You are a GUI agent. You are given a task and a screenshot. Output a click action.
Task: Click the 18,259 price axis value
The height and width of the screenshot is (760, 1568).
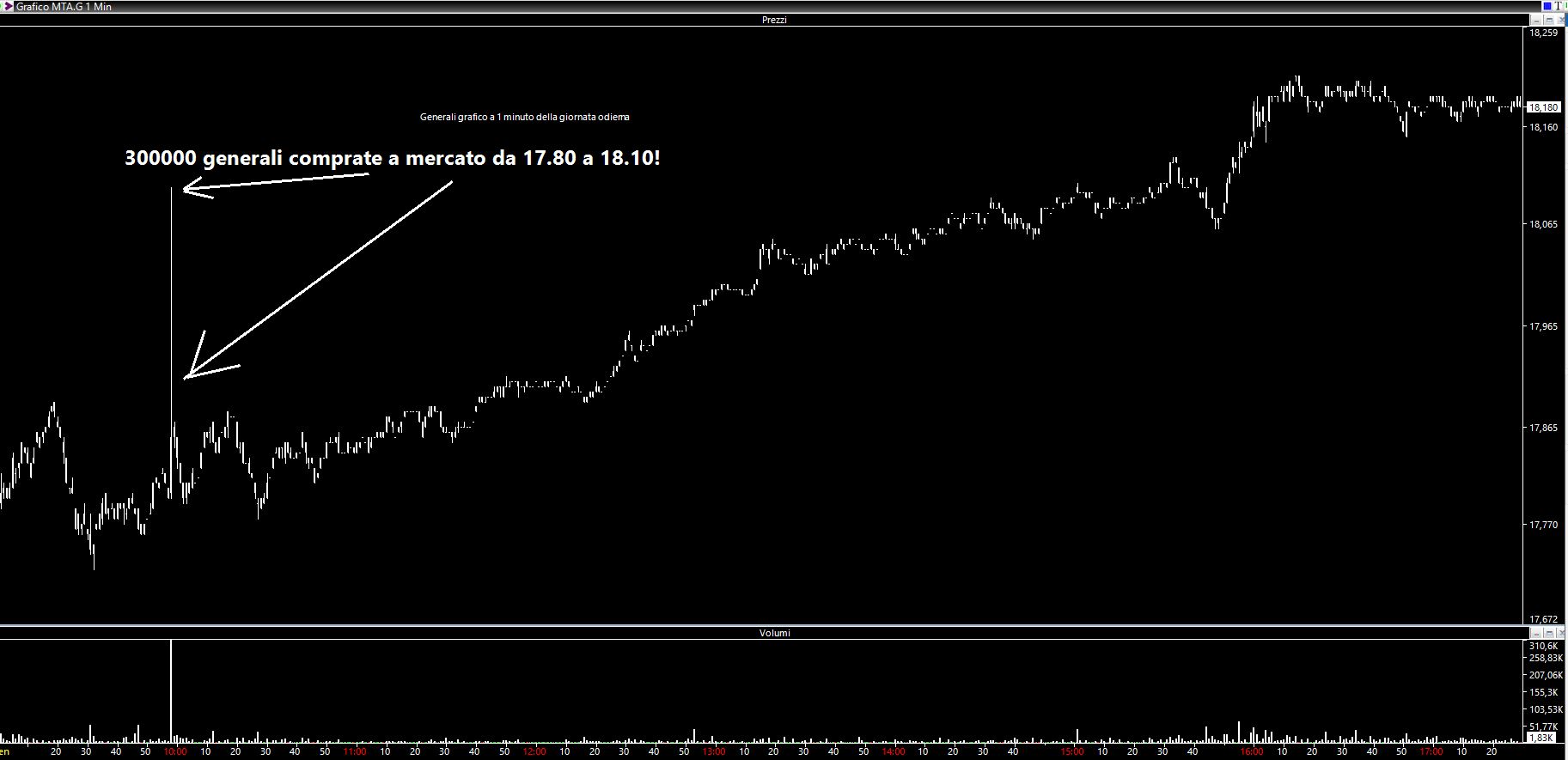1544,33
